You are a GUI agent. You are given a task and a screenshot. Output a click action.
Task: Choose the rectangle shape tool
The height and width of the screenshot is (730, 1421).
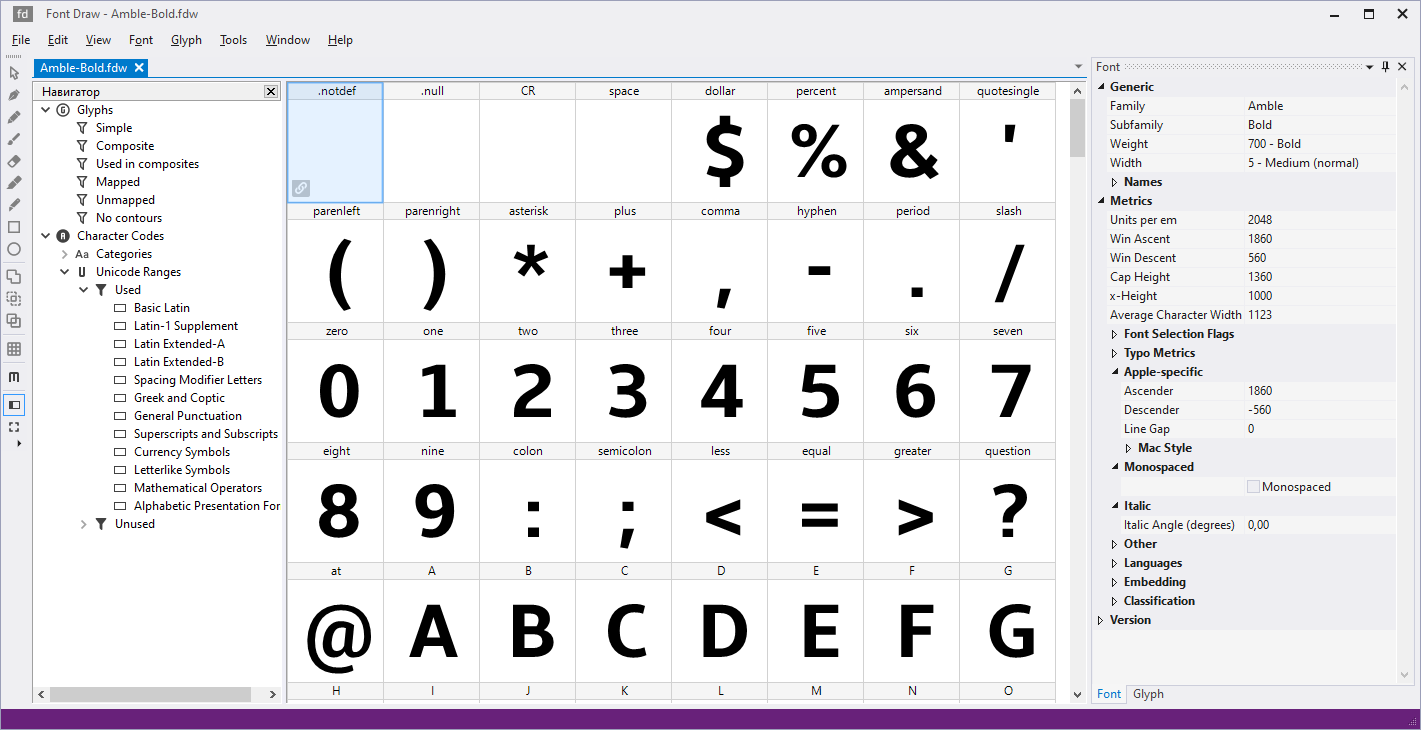[14, 227]
